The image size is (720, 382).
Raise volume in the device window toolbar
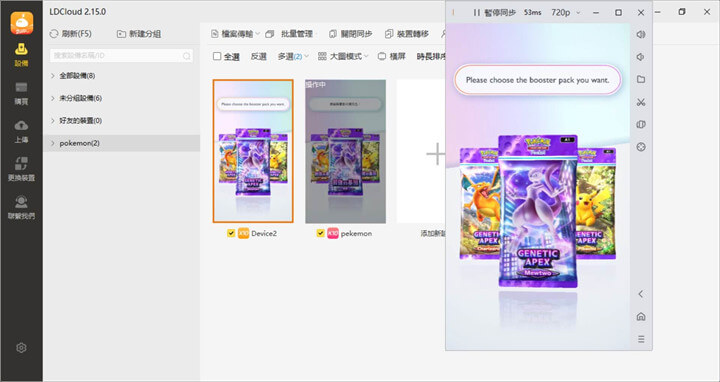(x=641, y=34)
